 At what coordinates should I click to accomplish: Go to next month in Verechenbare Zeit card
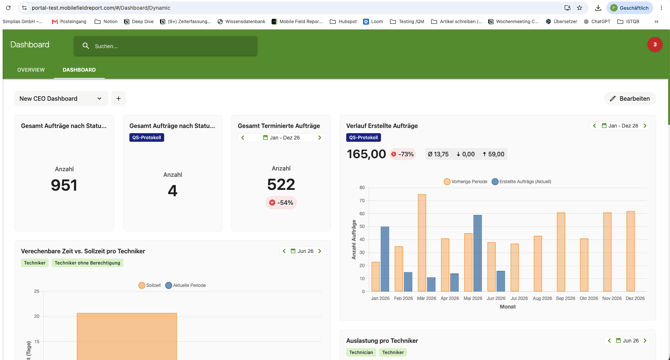319,251
